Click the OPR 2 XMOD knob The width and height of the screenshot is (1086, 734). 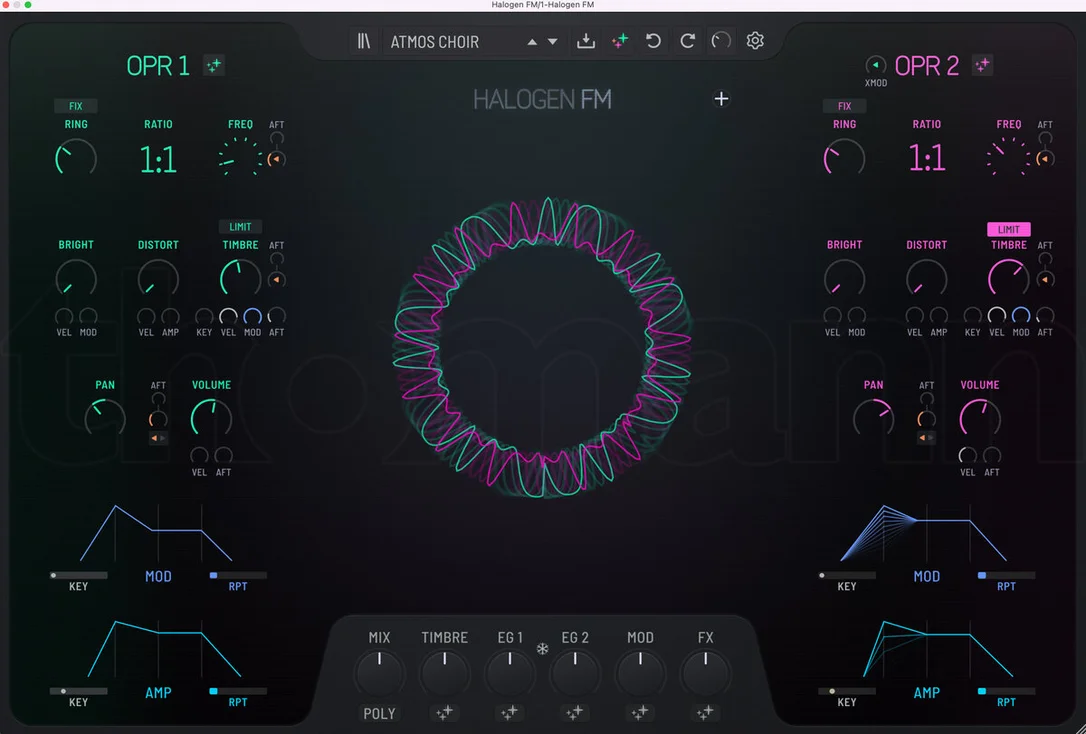point(875,65)
